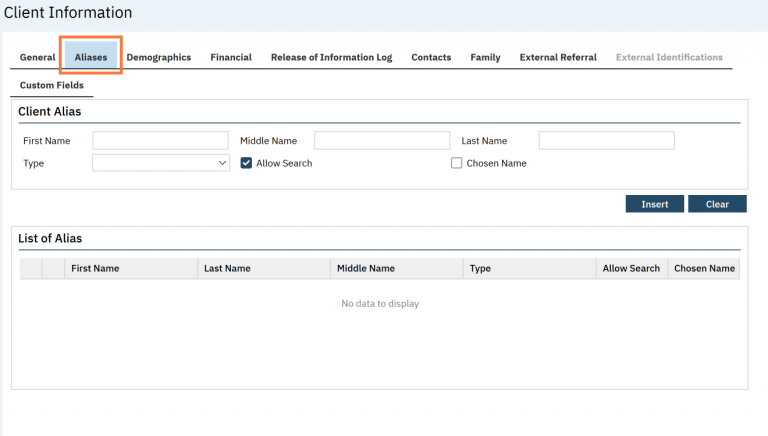768x436 pixels.
Task: Click the Insert button
Action: click(x=654, y=204)
